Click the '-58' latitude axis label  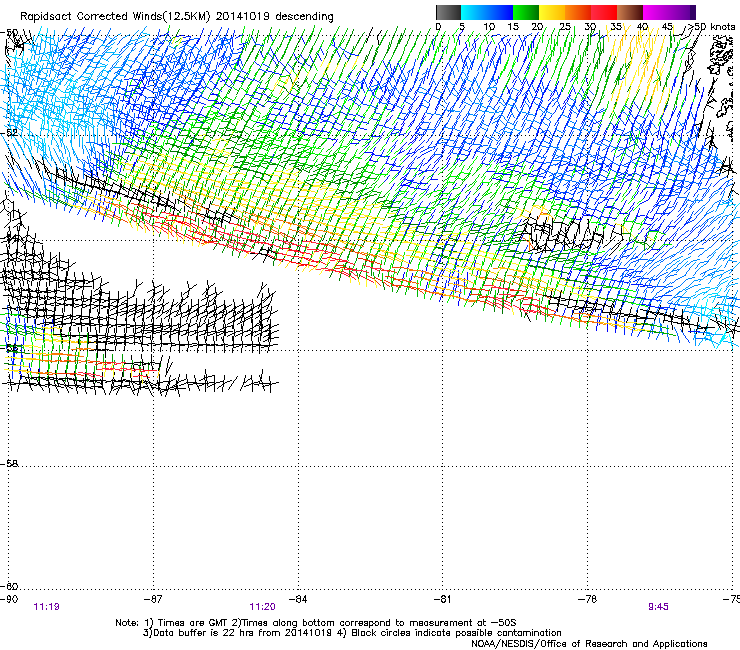pos(9,464)
